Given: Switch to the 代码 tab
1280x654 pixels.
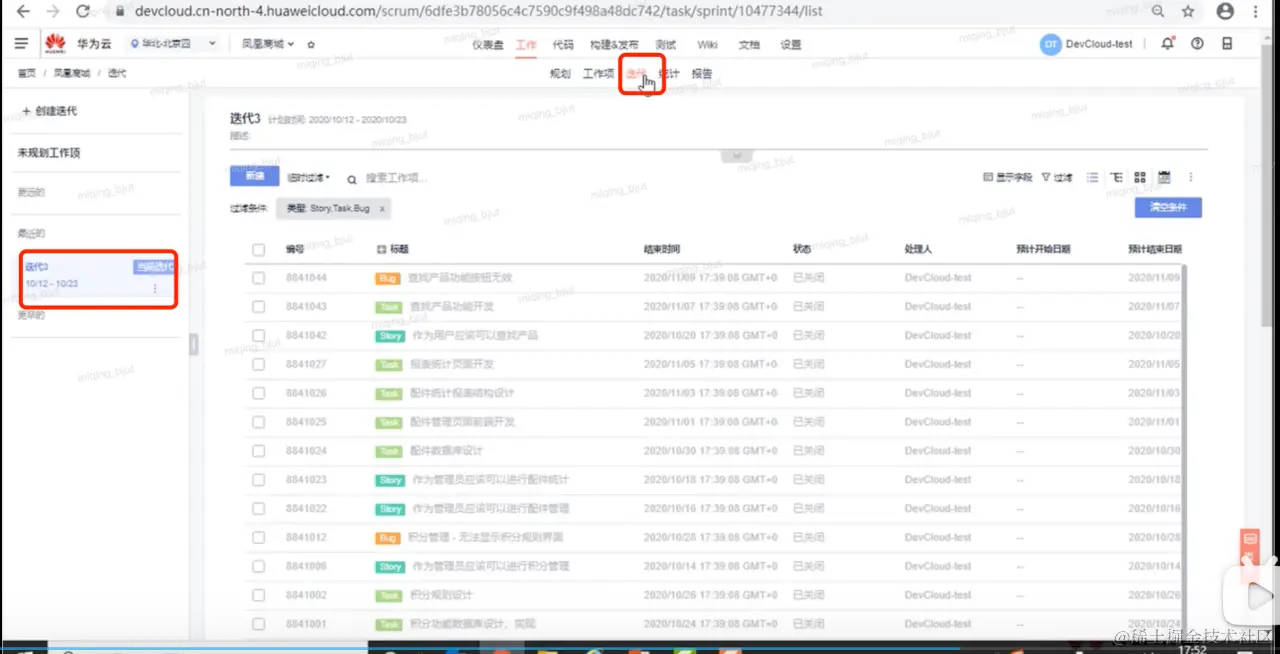Looking at the screenshot, I should 563,45.
